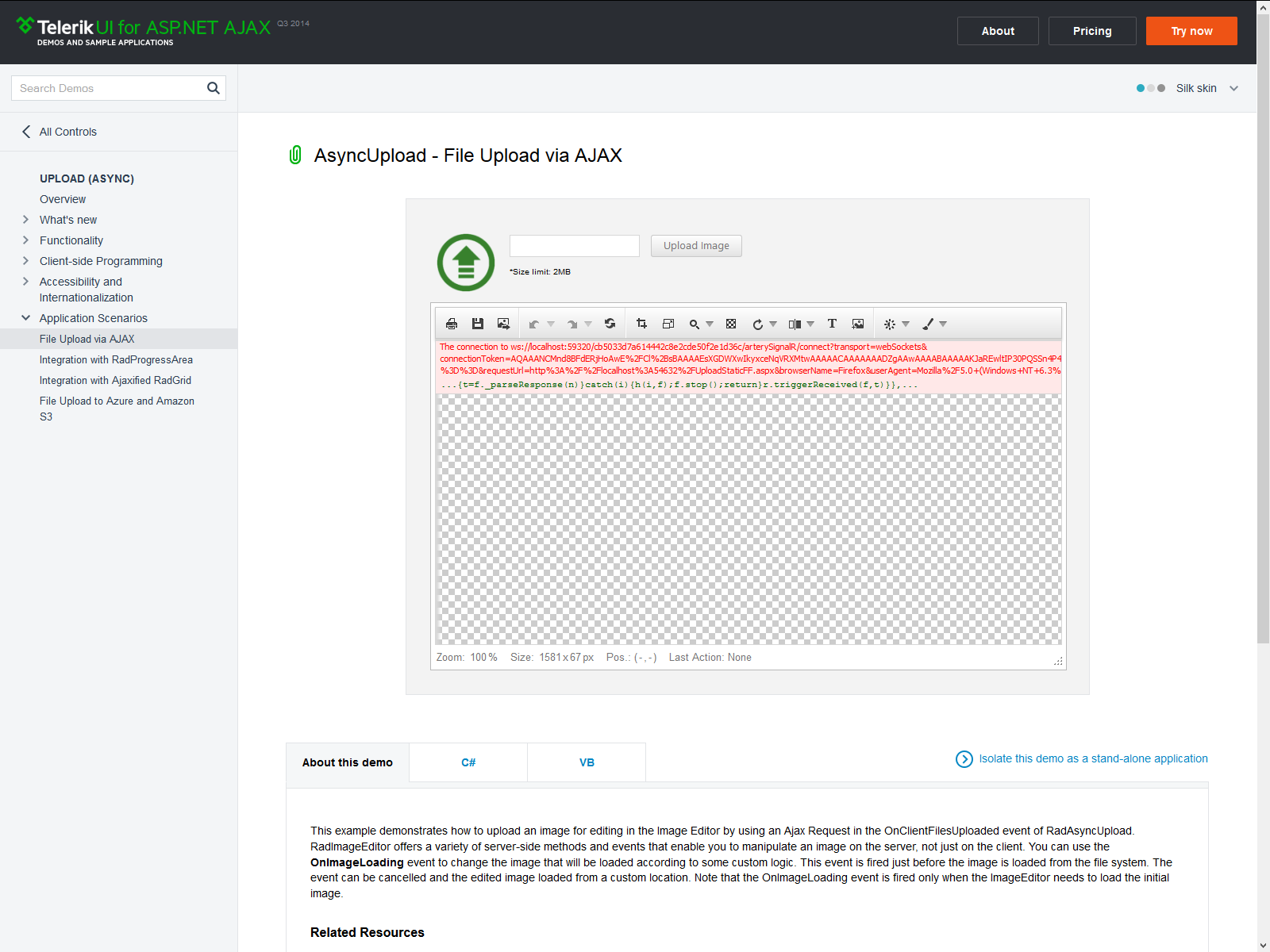The height and width of the screenshot is (952, 1270).
Task: Click the Rotate image icon
Action: (758, 324)
